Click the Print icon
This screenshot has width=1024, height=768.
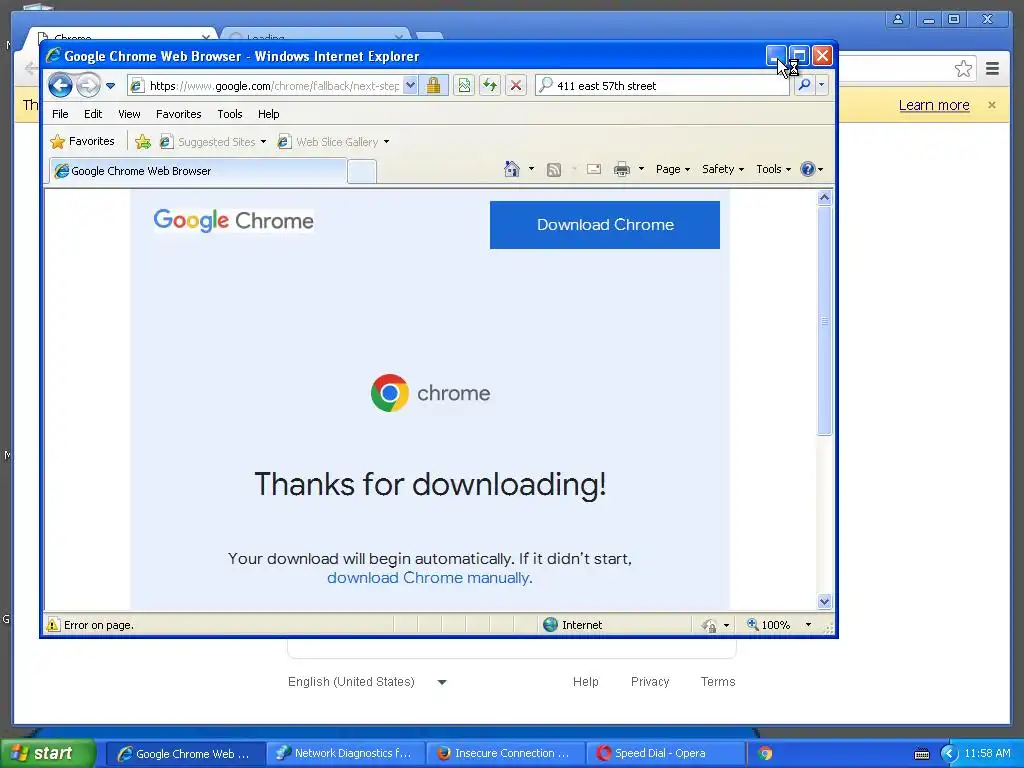622,170
